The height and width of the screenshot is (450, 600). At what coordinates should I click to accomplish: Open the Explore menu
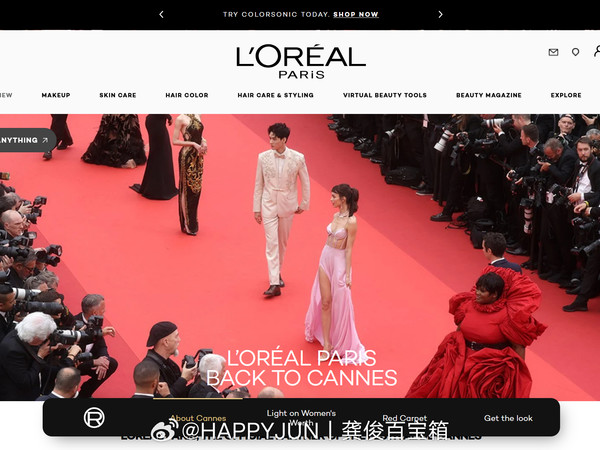point(566,95)
